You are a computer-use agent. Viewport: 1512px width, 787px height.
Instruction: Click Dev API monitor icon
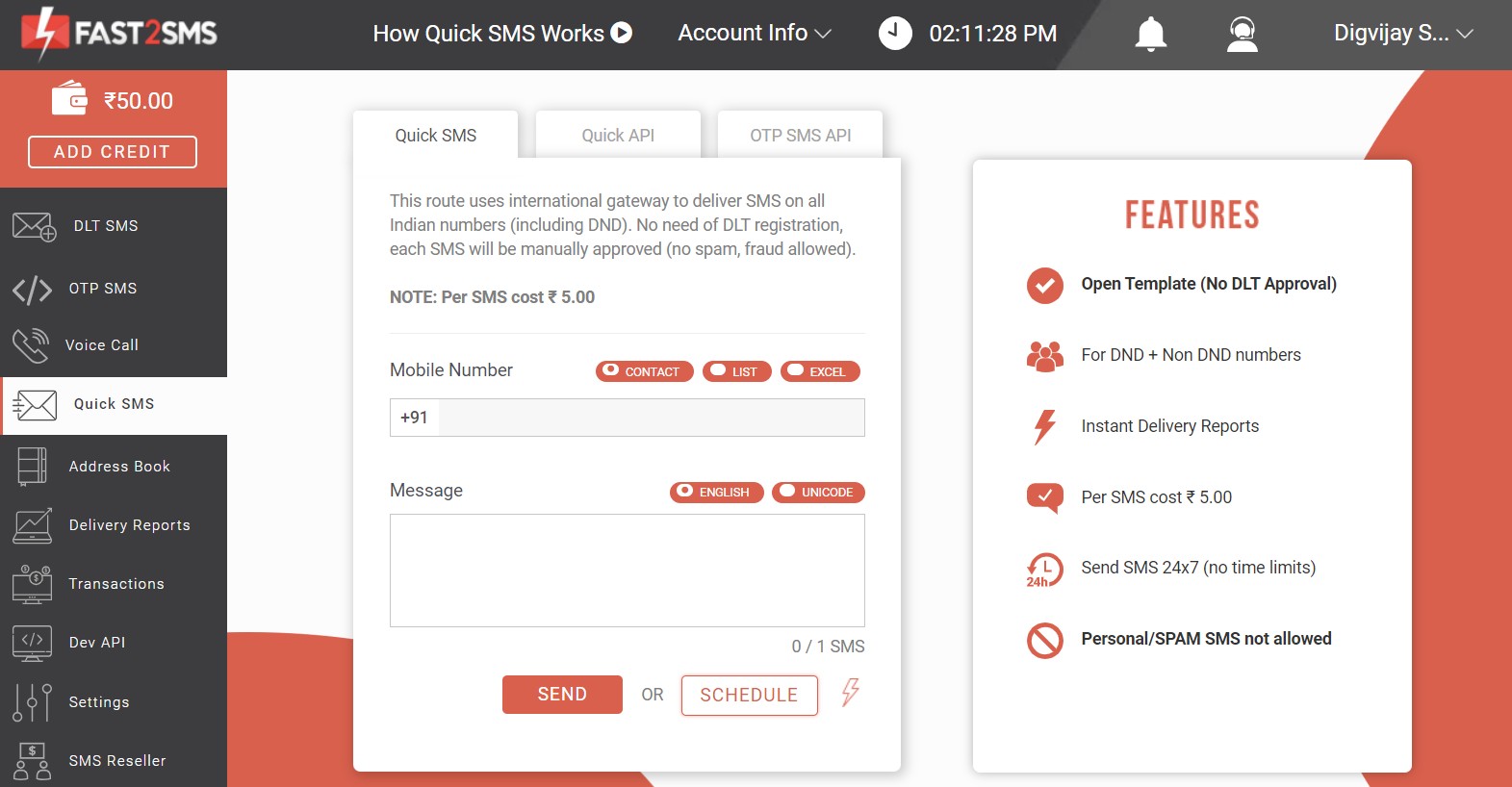click(32, 643)
